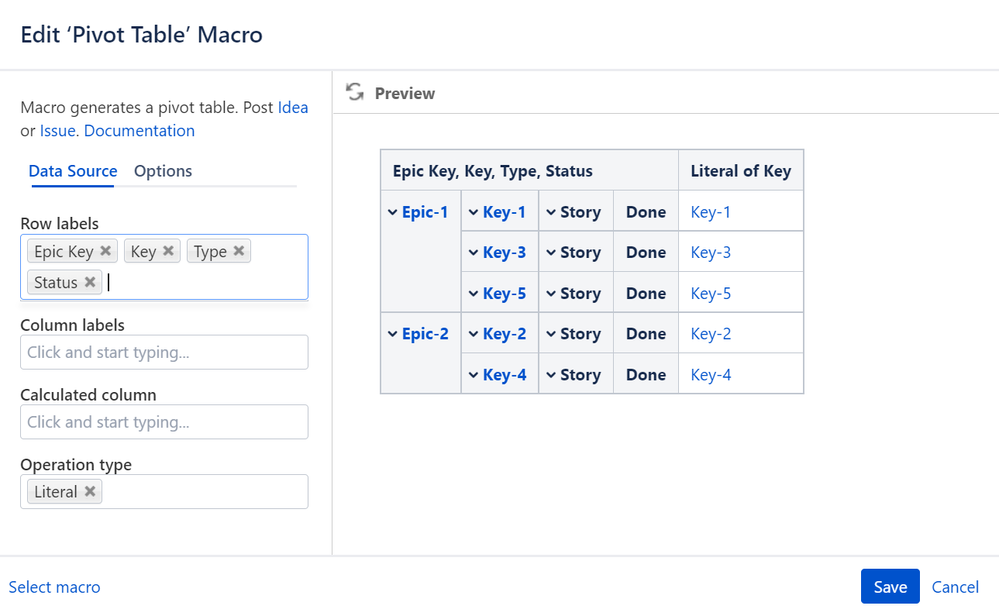The height and width of the screenshot is (612, 999).
Task: Remove the Epic Key row label tag
Action: (x=106, y=251)
